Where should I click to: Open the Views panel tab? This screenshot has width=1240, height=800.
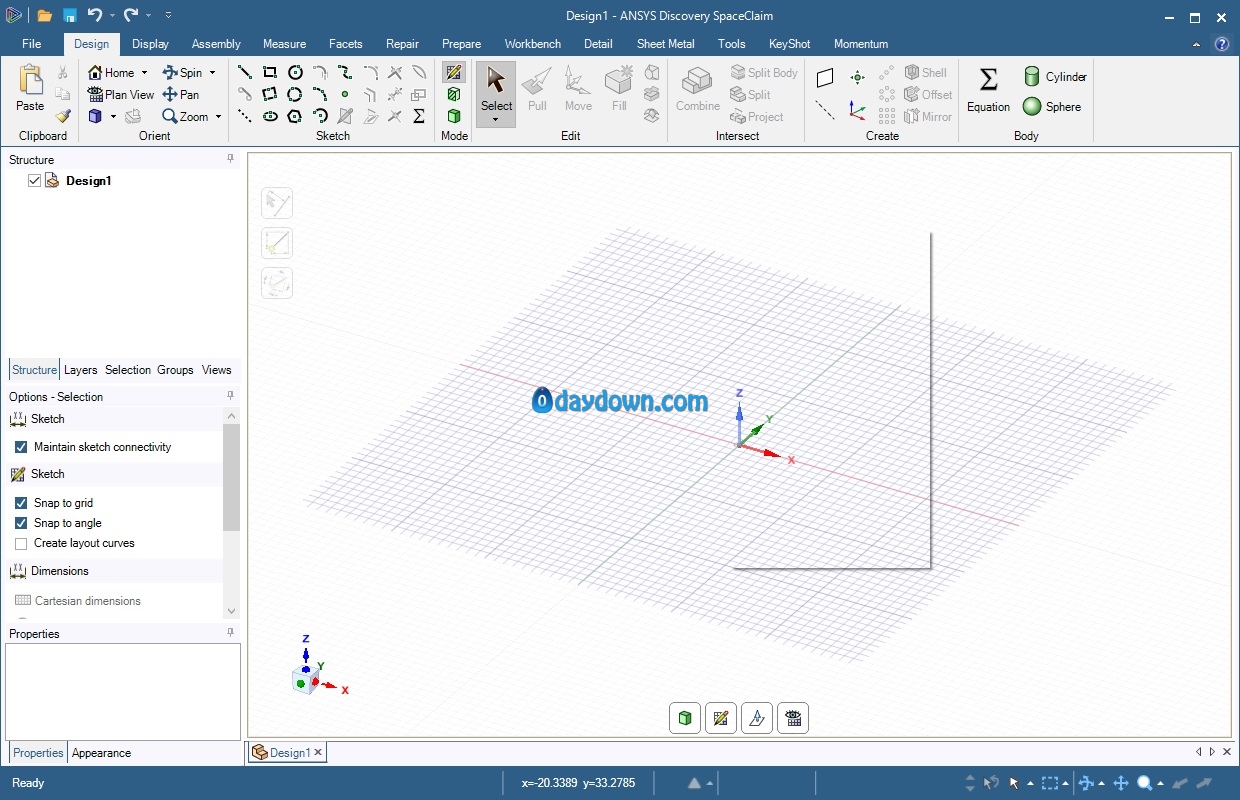coord(216,370)
